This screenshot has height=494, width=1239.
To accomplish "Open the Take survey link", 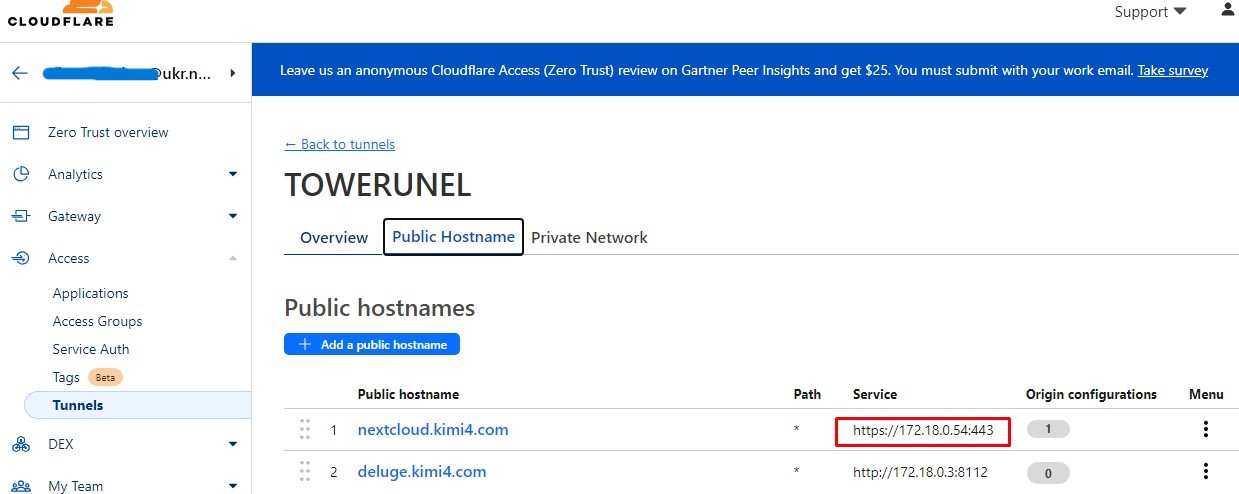I will point(1173,70).
